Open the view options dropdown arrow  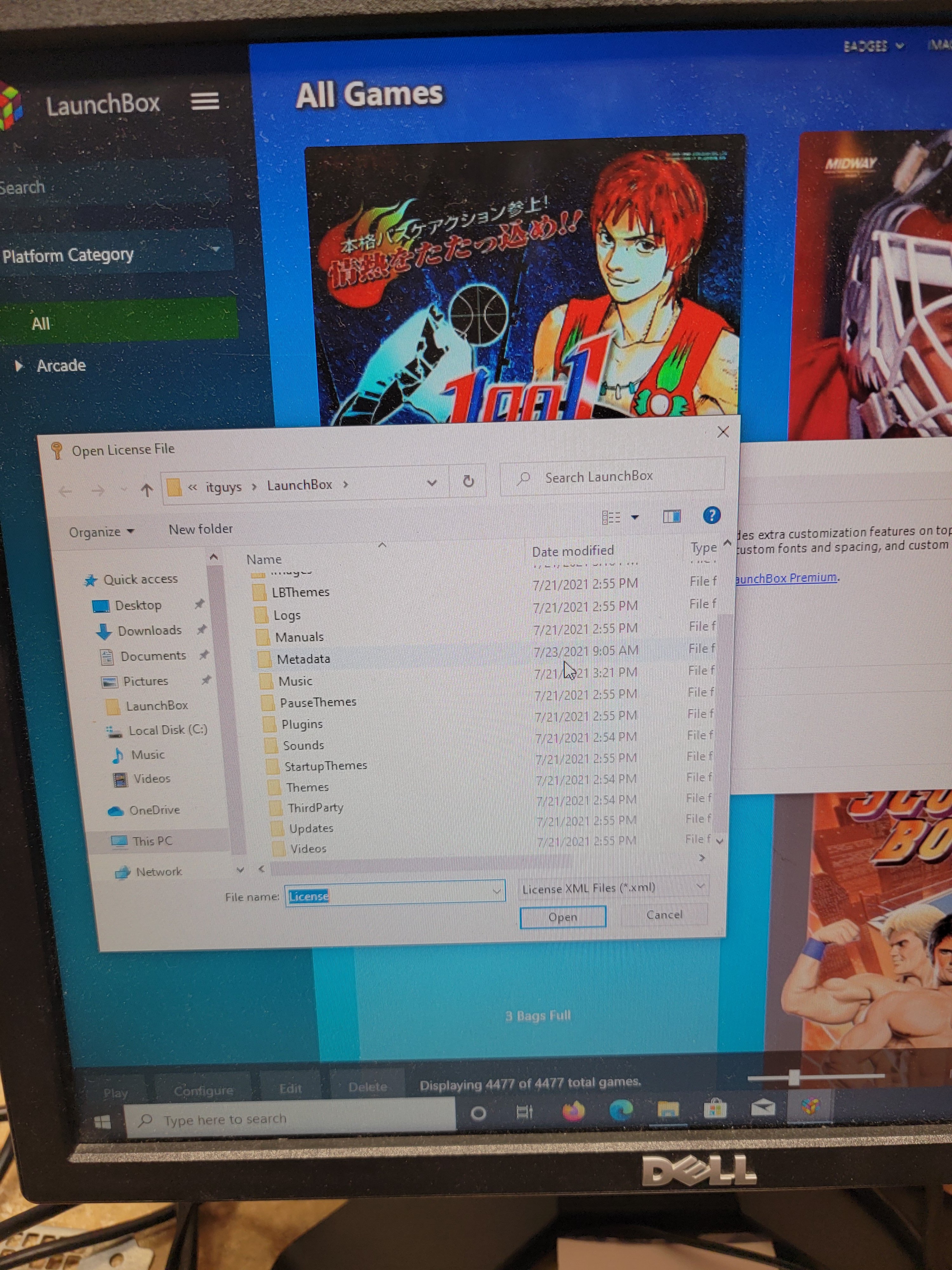[x=635, y=517]
